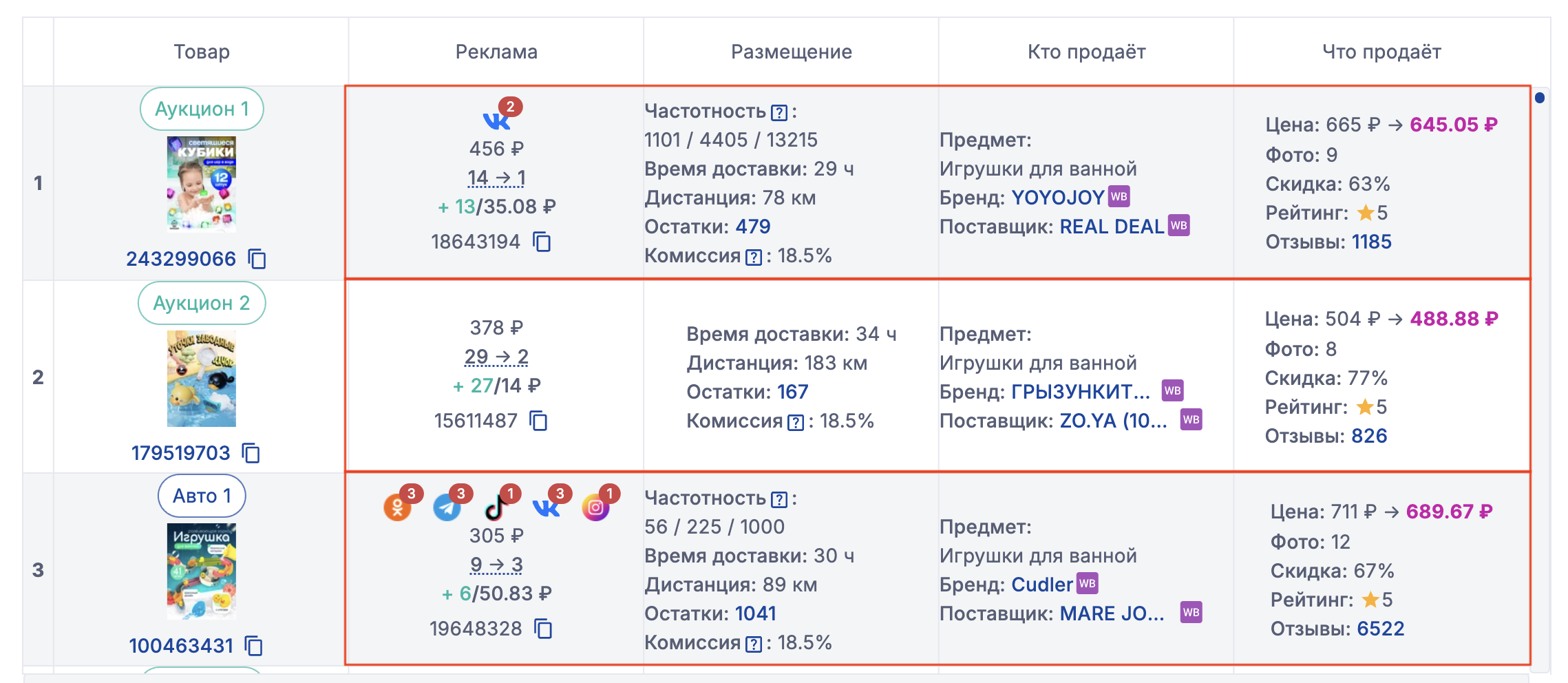Open frequency help icon in first row
This screenshot has width=1568, height=683.
pos(779,112)
